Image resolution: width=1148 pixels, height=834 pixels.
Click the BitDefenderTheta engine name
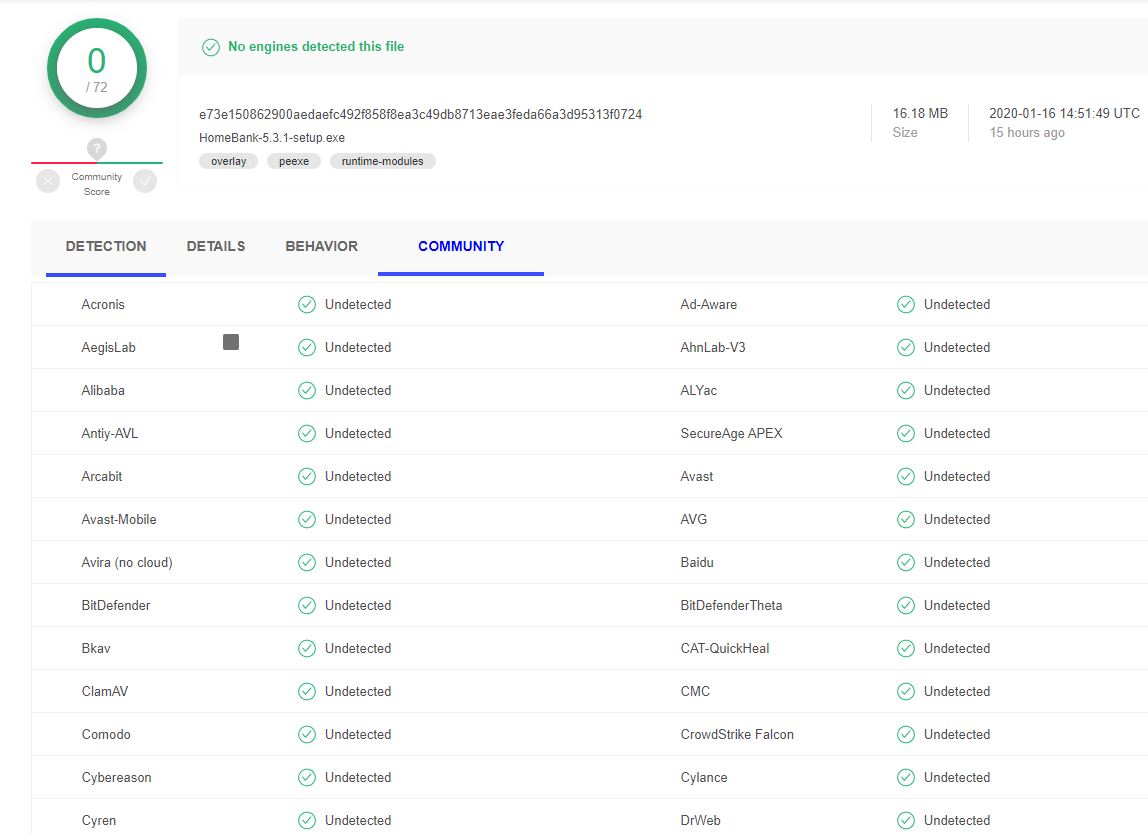tap(731, 606)
